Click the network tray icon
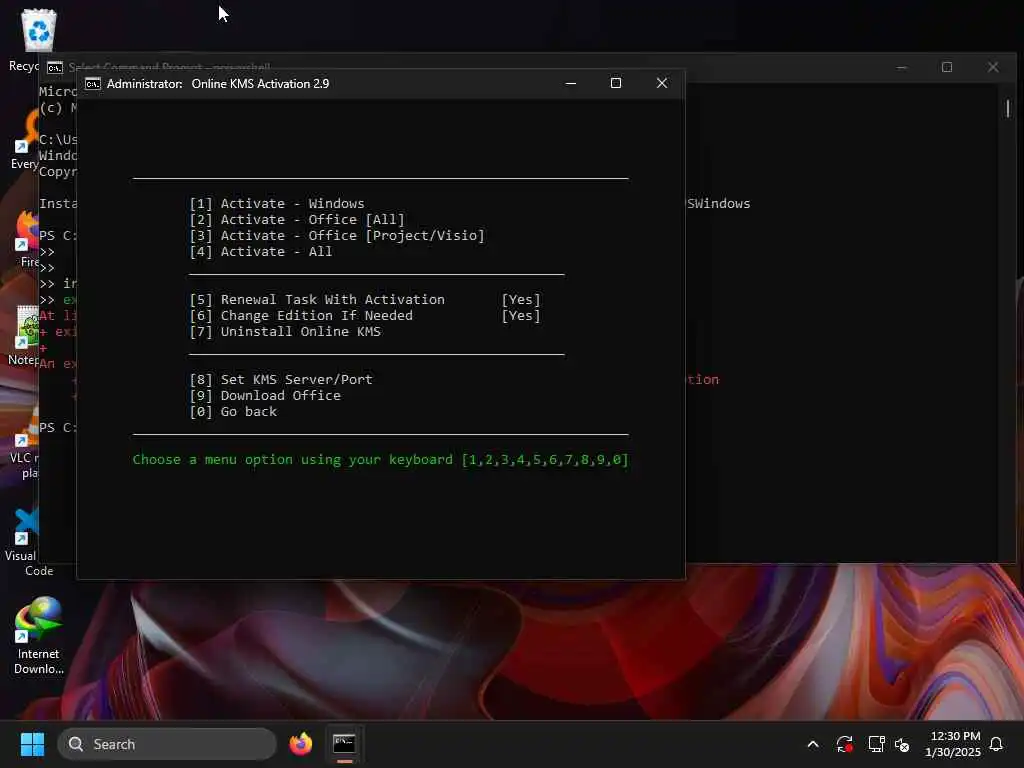 (x=876, y=744)
